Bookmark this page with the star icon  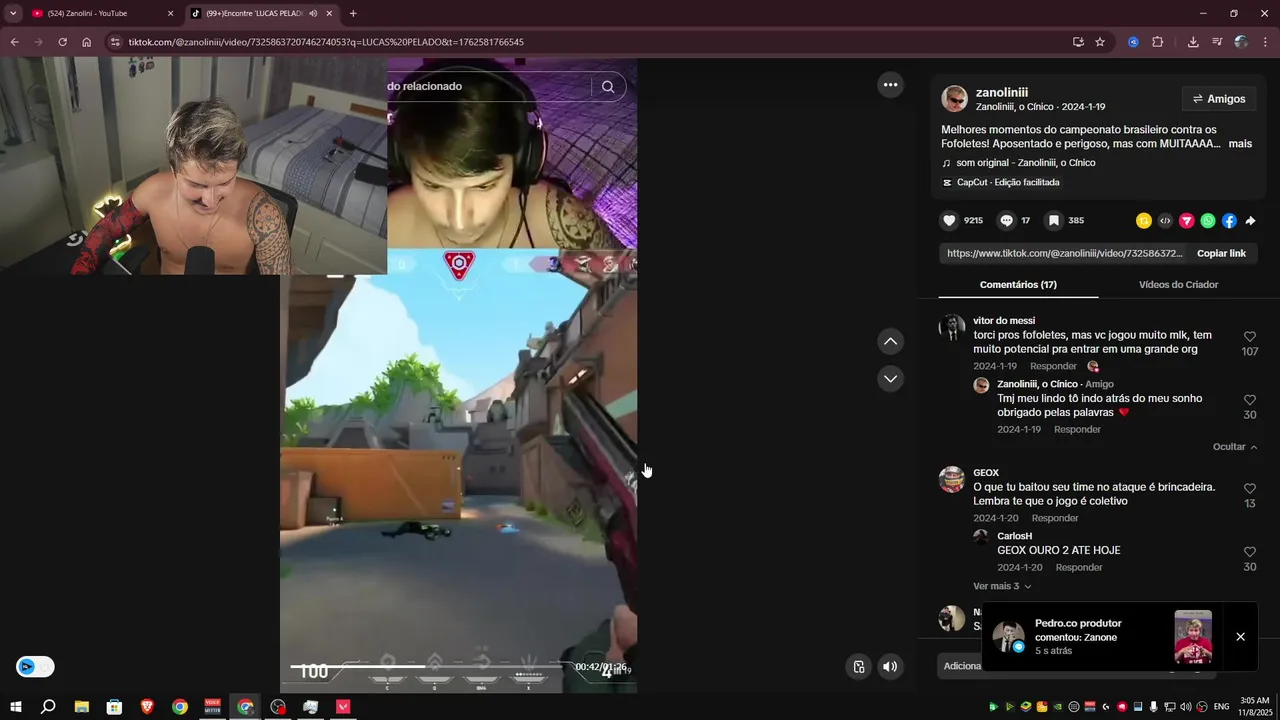pyautogui.click(x=1100, y=42)
